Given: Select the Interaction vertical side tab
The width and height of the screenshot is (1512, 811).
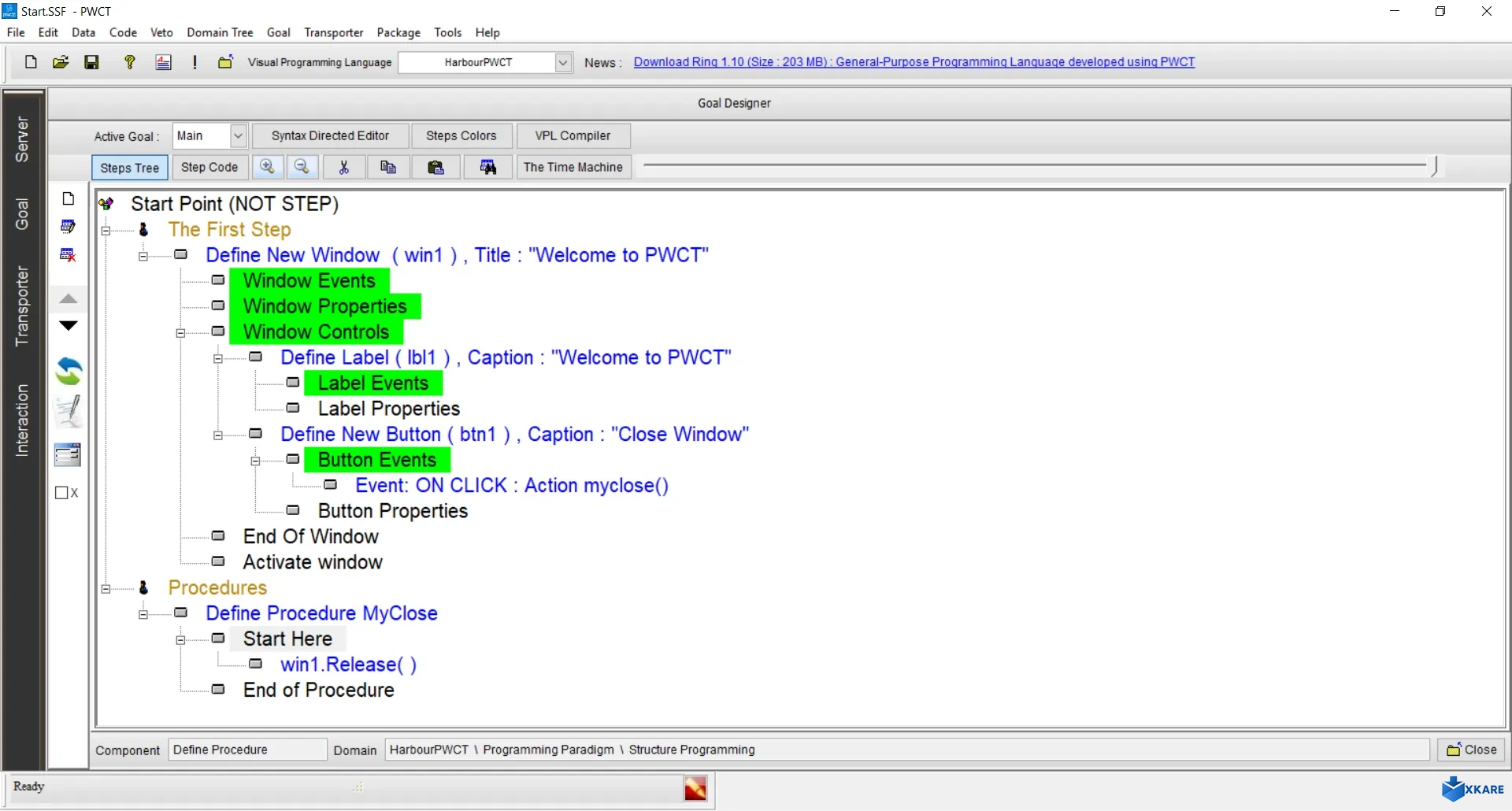Looking at the screenshot, I should [x=22, y=420].
